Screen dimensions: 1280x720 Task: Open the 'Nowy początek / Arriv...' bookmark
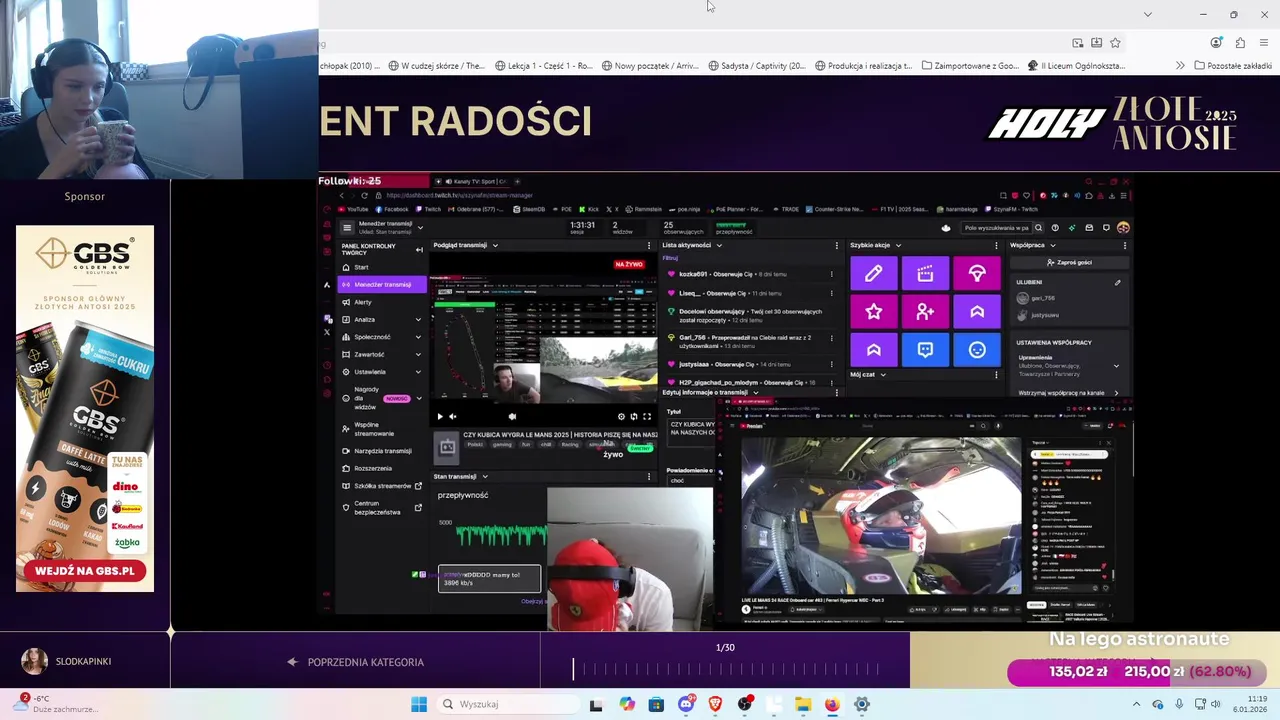(x=650, y=66)
